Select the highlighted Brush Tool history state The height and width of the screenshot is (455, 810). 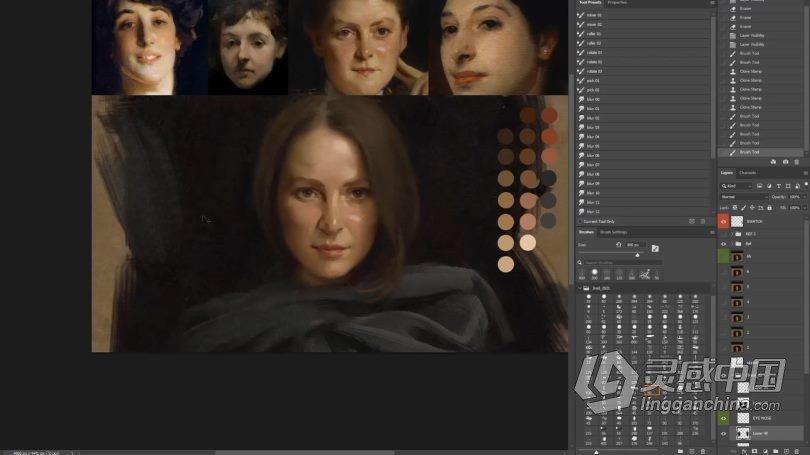pos(760,152)
